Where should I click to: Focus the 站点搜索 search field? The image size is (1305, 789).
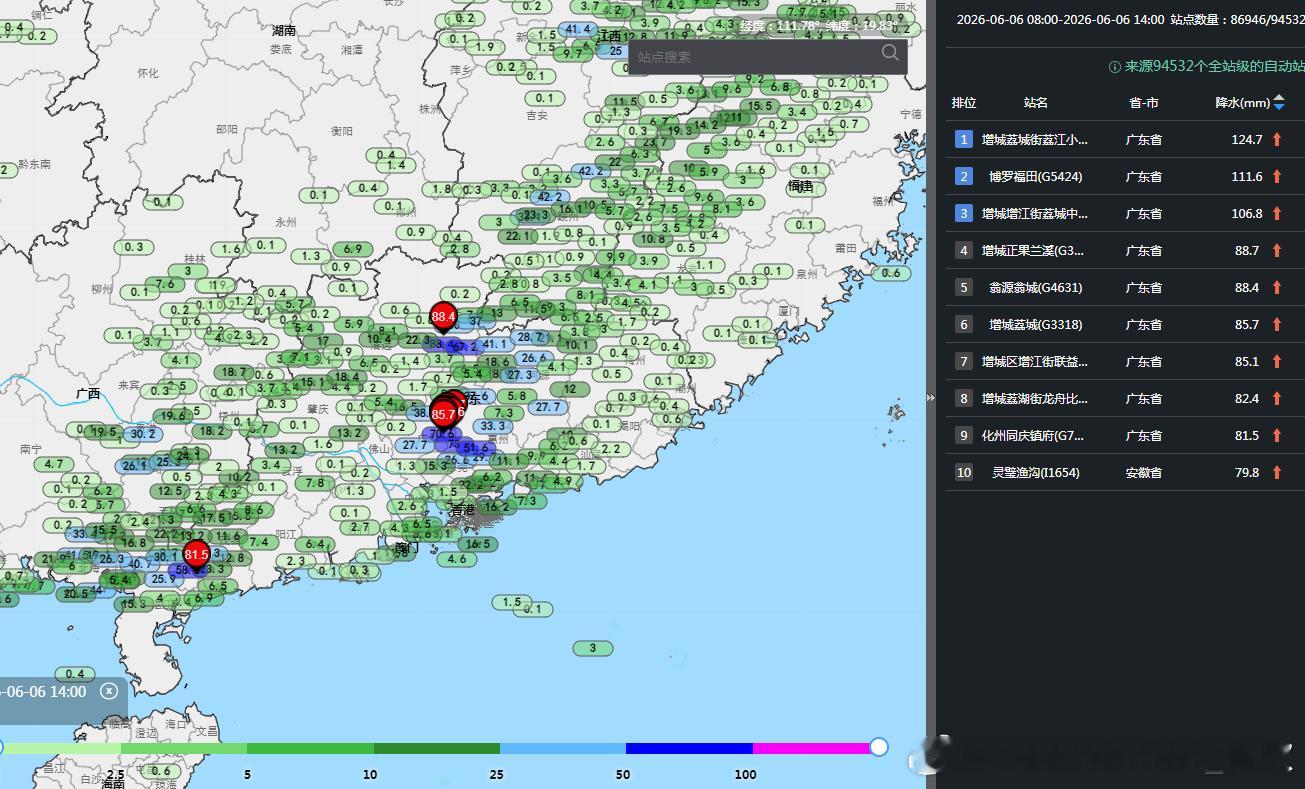(755, 57)
